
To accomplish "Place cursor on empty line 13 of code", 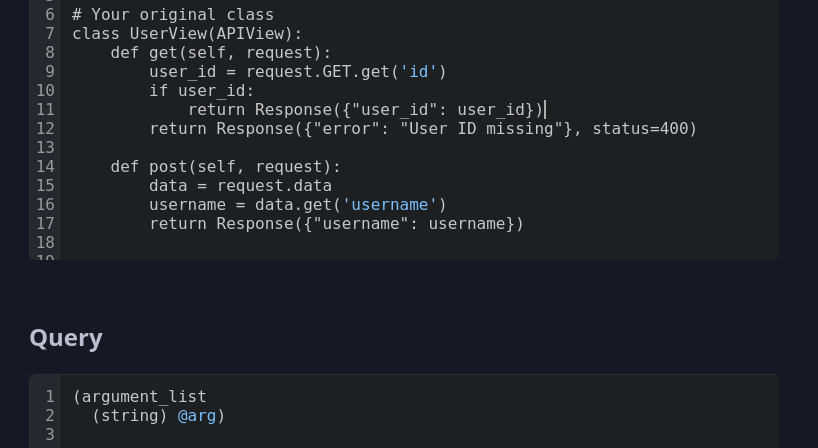I will coord(419,148).
